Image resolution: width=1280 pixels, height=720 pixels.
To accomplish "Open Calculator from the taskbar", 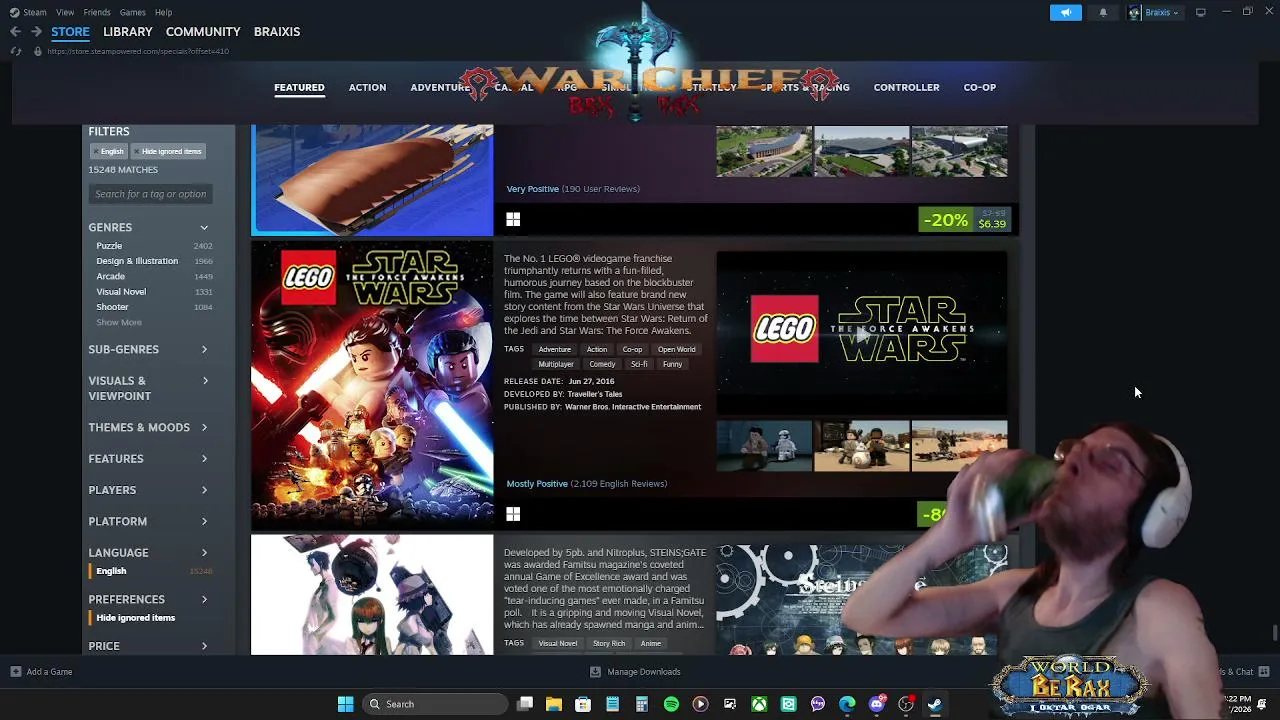I will [x=642, y=704].
